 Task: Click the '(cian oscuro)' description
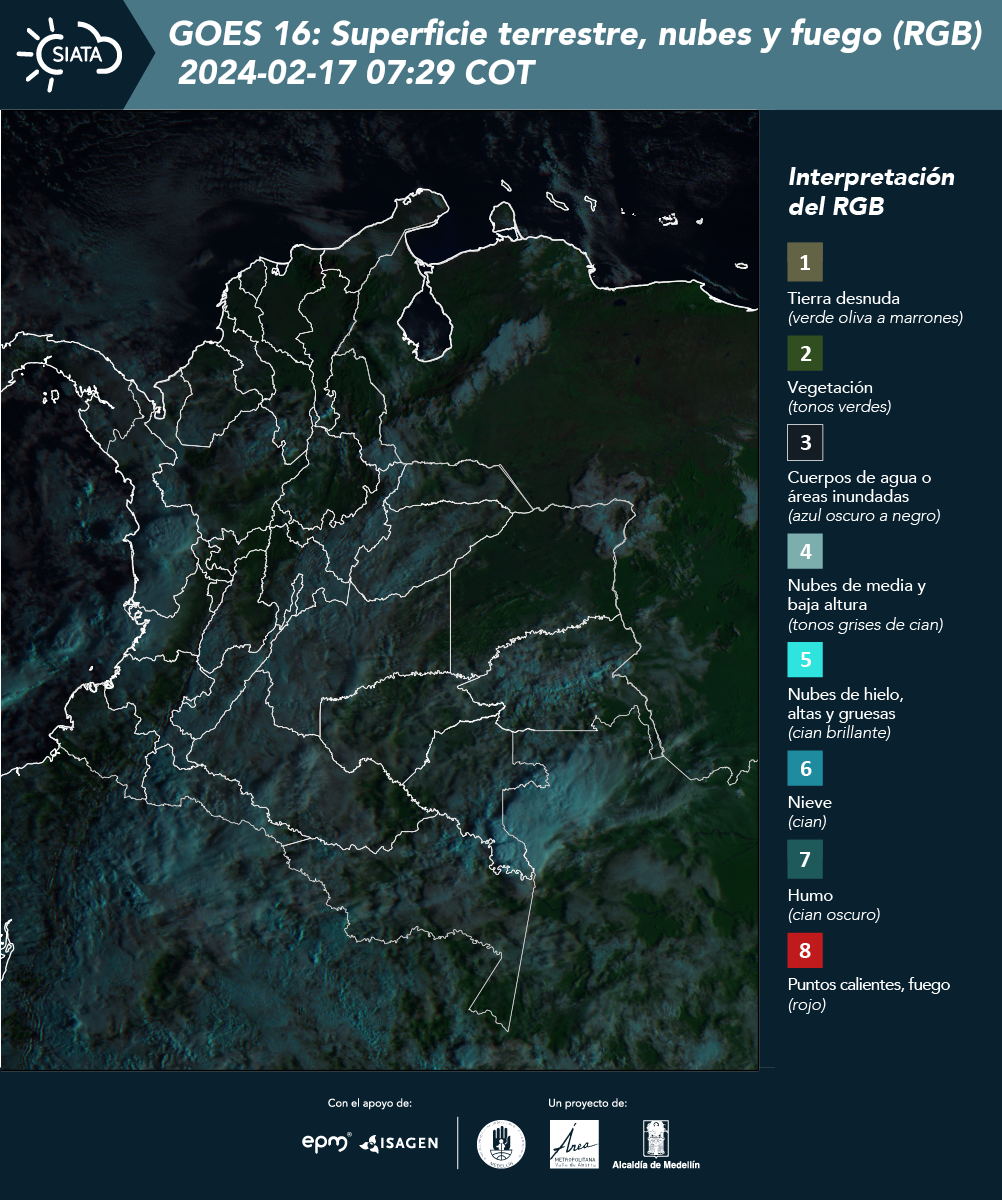(834, 915)
